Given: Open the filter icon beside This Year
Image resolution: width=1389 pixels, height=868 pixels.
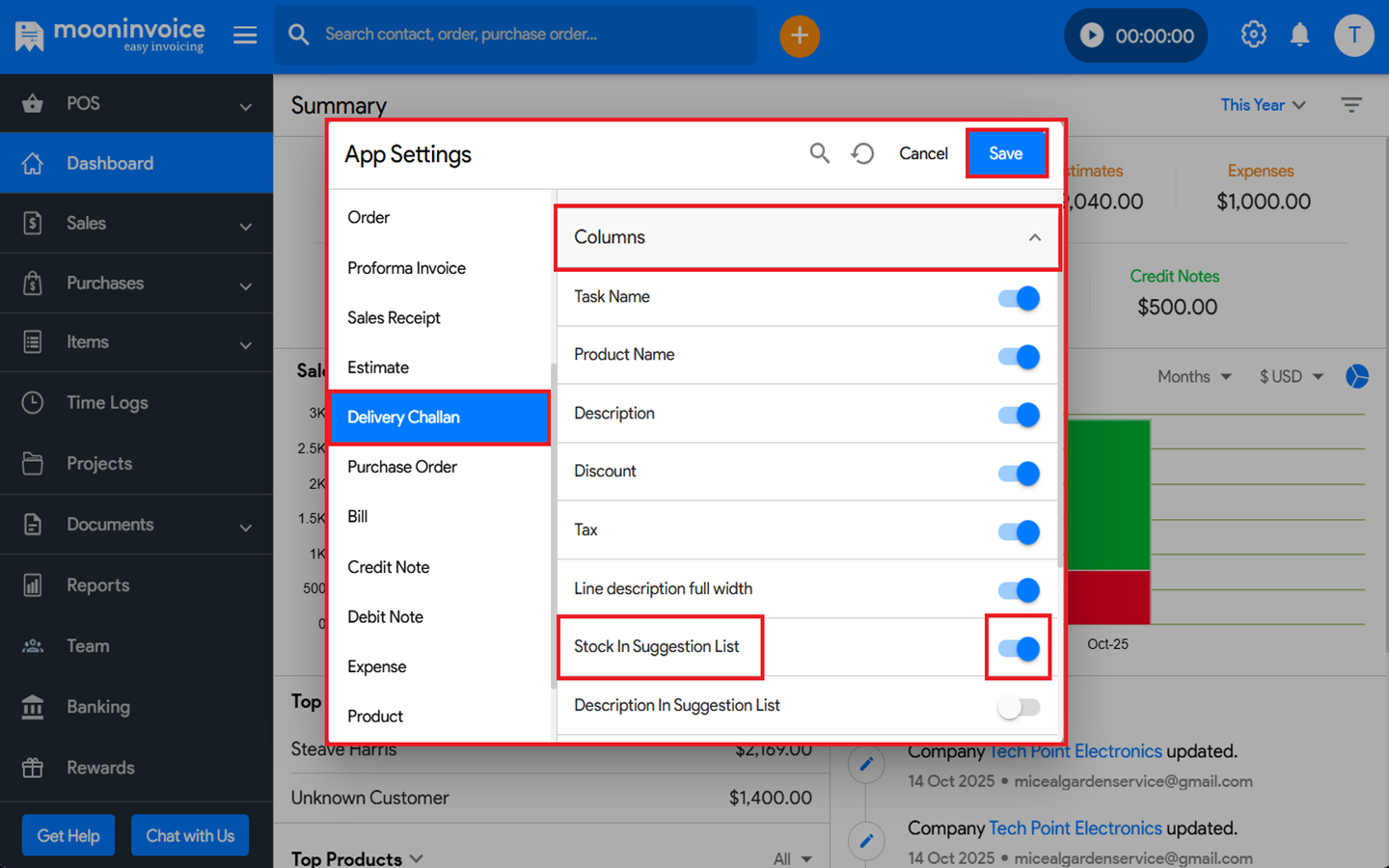Looking at the screenshot, I should pyautogui.click(x=1351, y=105).
